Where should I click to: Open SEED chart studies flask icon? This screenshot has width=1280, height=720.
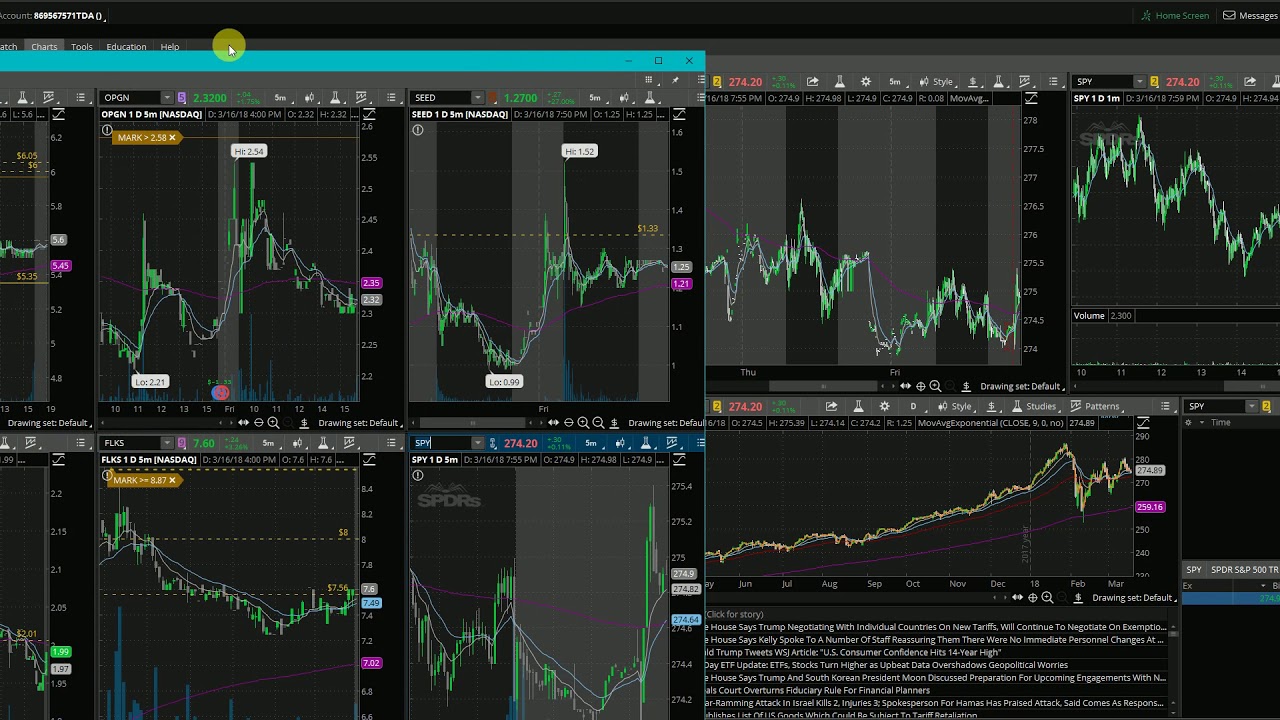pos(651,98)
